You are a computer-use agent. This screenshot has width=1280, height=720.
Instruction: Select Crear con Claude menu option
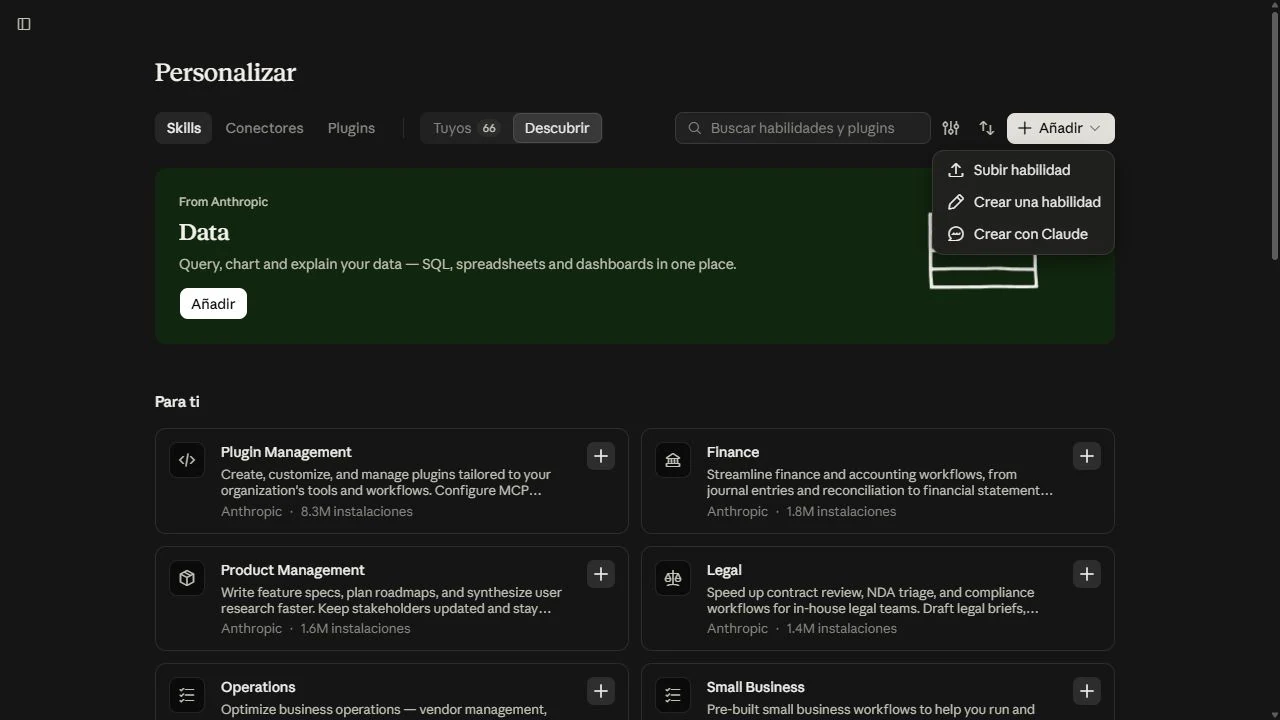[1023, 234]
